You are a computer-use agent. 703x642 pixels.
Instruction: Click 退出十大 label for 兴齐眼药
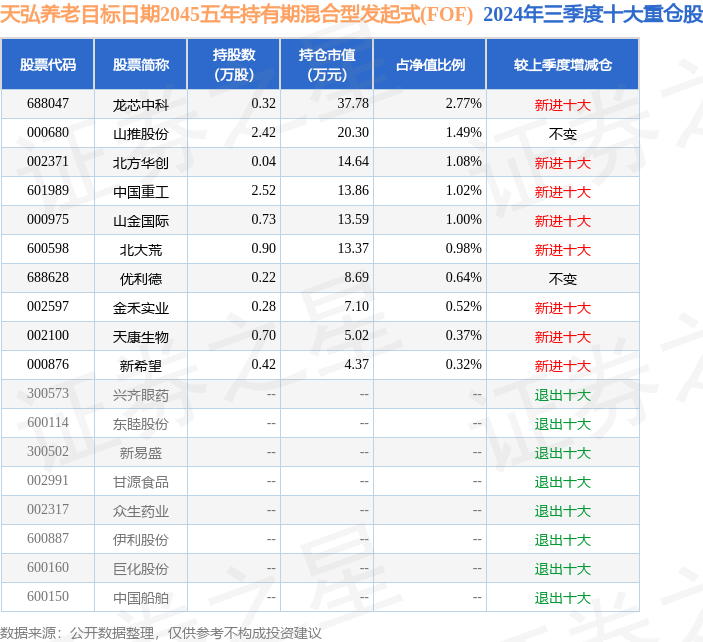pyautogui.click(x=563, y=395)
